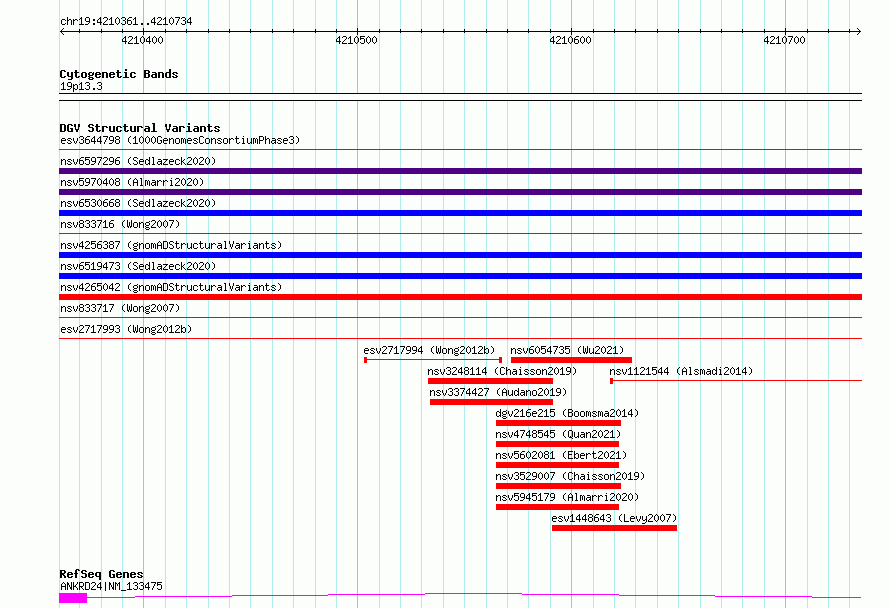Open dgv216e215 (Boomsma2014) variant label
This screenshot has height=608, width=890.
point(567,413)
